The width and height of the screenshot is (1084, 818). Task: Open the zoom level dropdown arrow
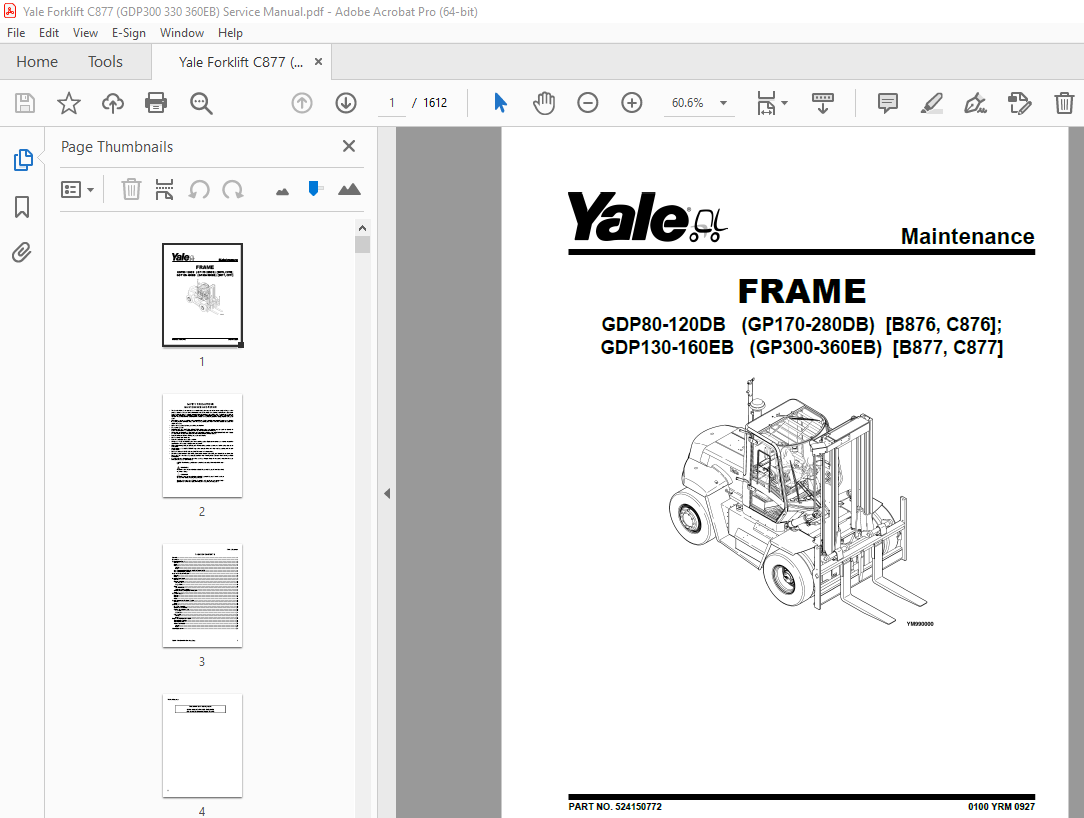(x=724, y=103)
